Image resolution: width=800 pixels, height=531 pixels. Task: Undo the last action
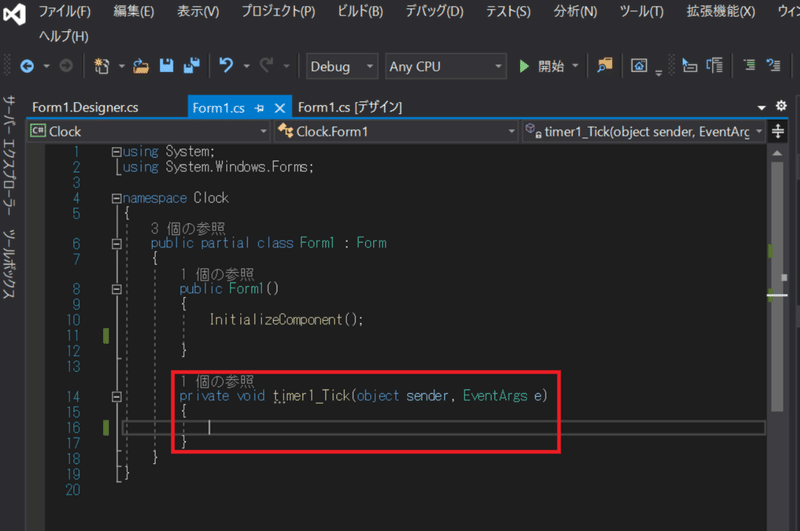click(226, 65)
